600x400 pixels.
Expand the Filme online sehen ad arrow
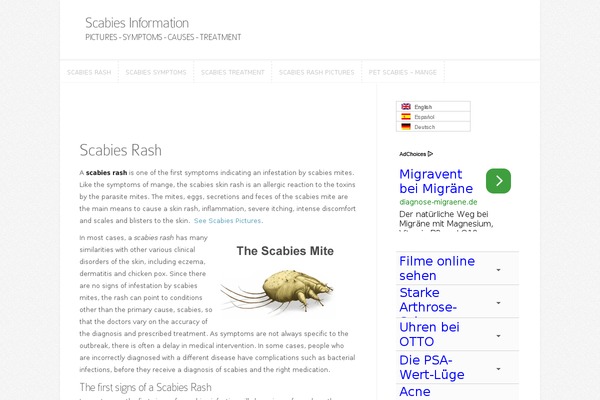point(498,270)
